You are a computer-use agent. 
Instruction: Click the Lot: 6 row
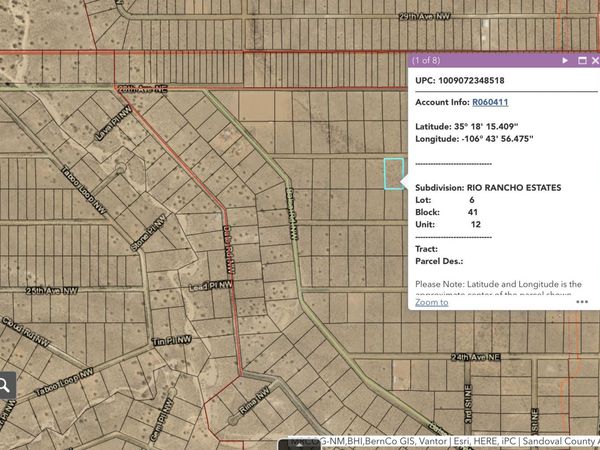point(445,200)
